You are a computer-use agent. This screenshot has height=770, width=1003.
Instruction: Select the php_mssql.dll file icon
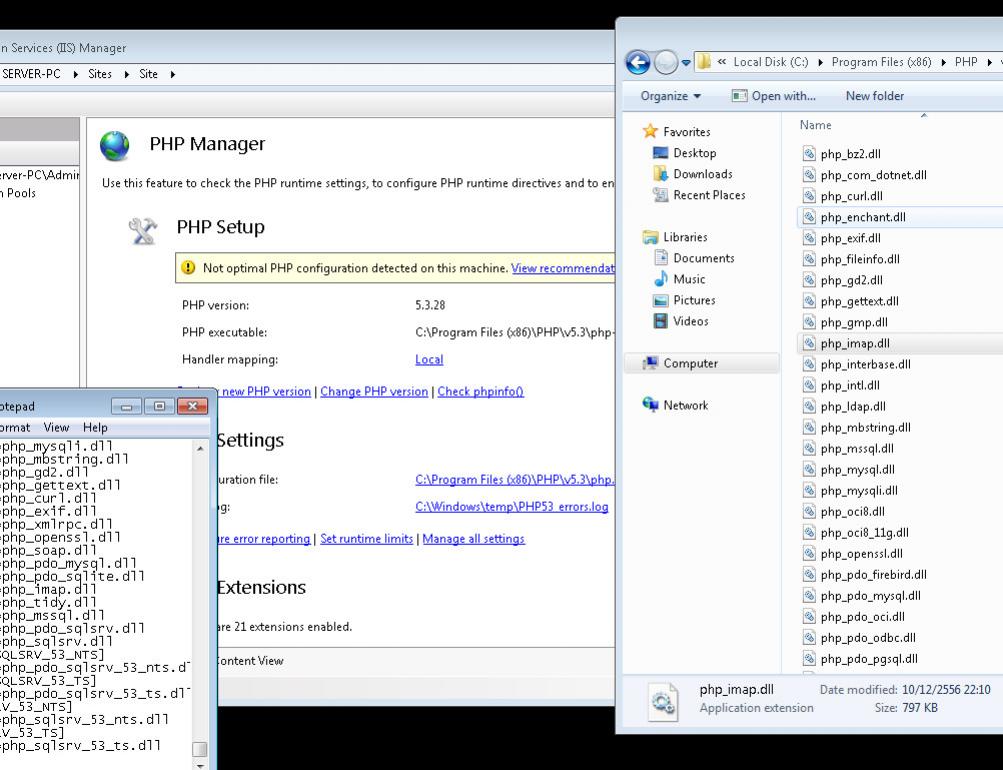coord(809,449)
